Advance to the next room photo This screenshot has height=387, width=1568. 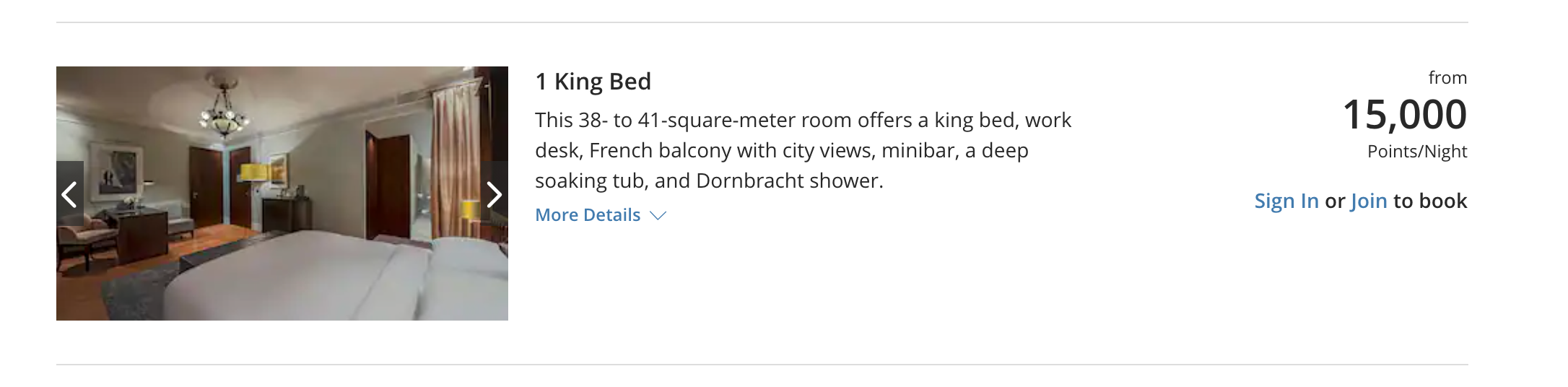pyautogui.click(x=495, y=194)
